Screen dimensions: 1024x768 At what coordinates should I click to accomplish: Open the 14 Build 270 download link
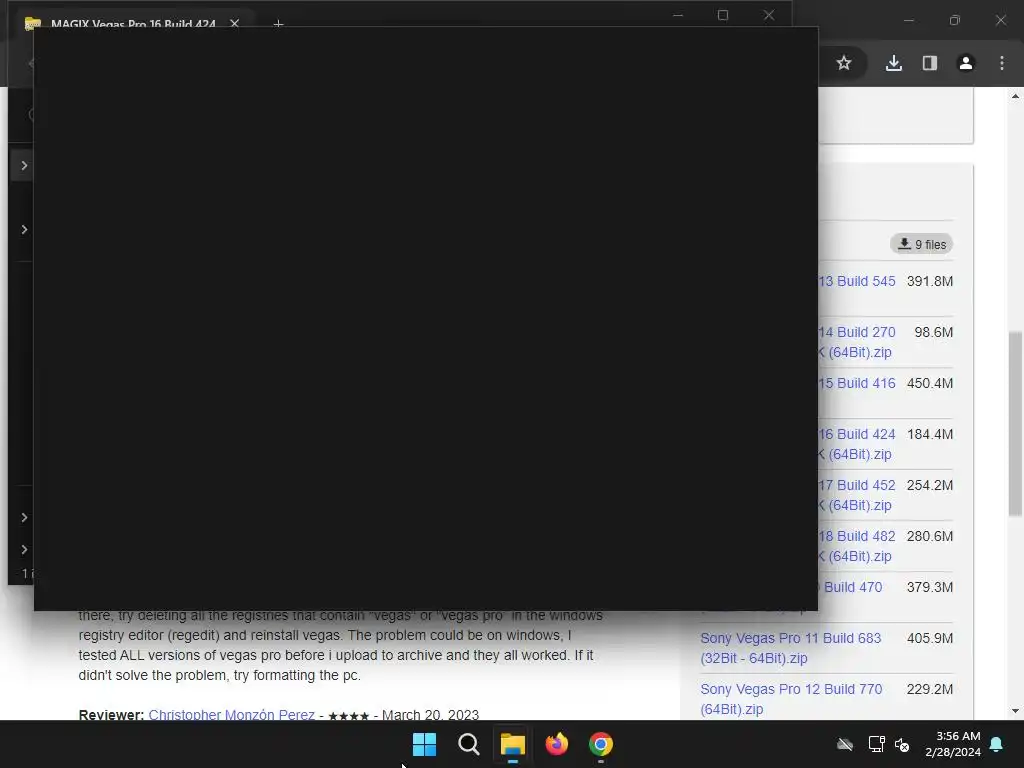pos(857,342)
